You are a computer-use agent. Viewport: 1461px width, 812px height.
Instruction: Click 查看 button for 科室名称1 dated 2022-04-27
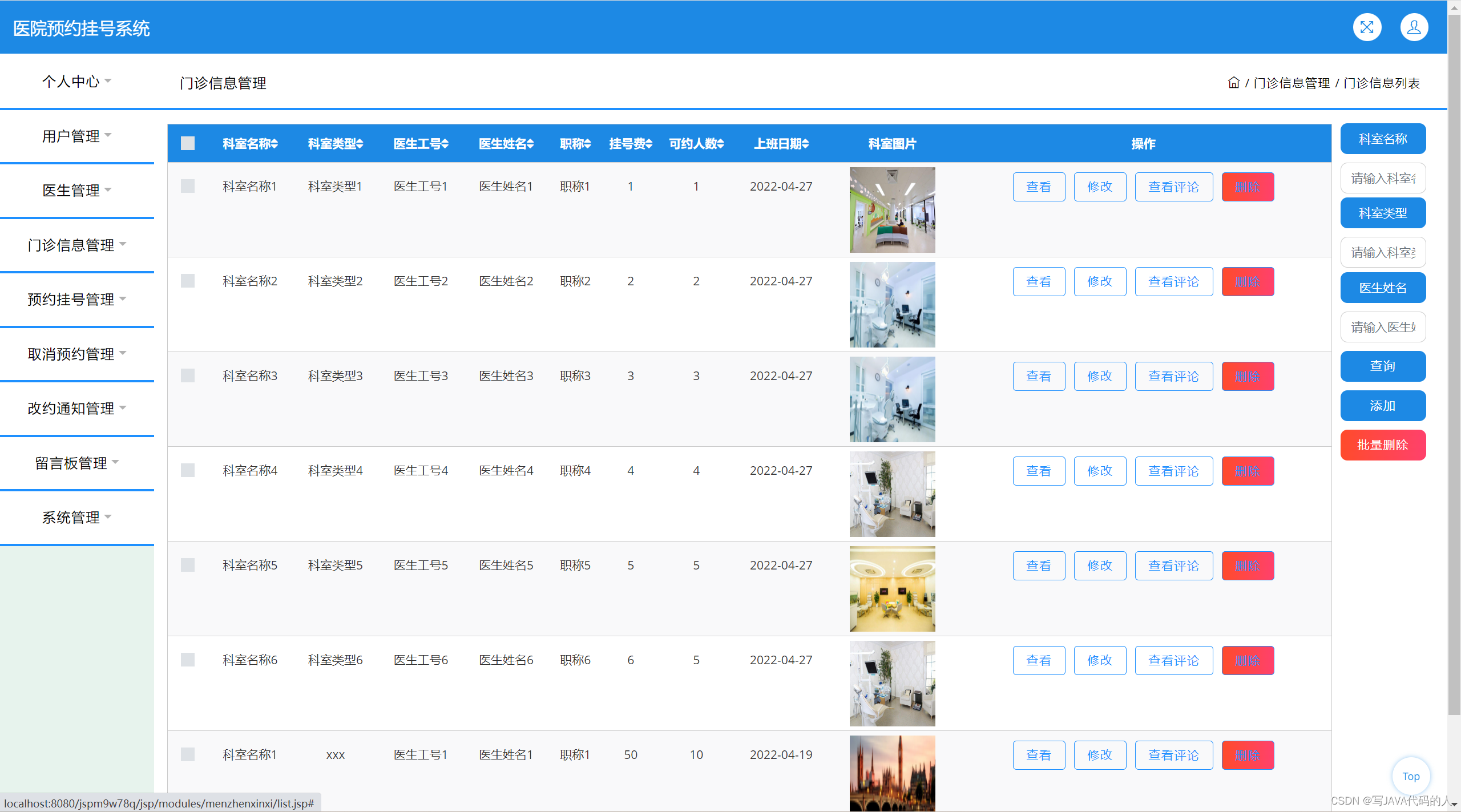(1039, 187)
